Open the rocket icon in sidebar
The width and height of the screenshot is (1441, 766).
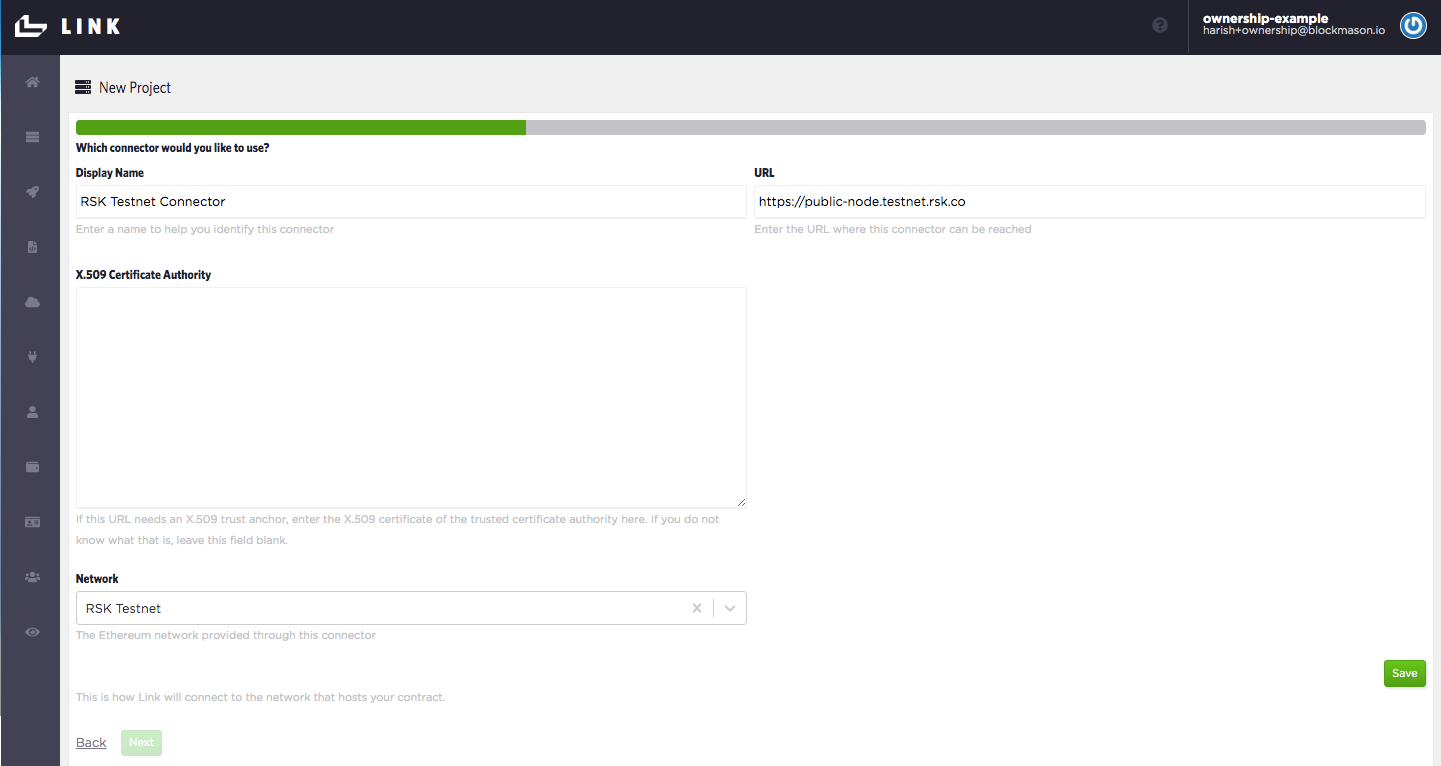[x=32, y=192]
